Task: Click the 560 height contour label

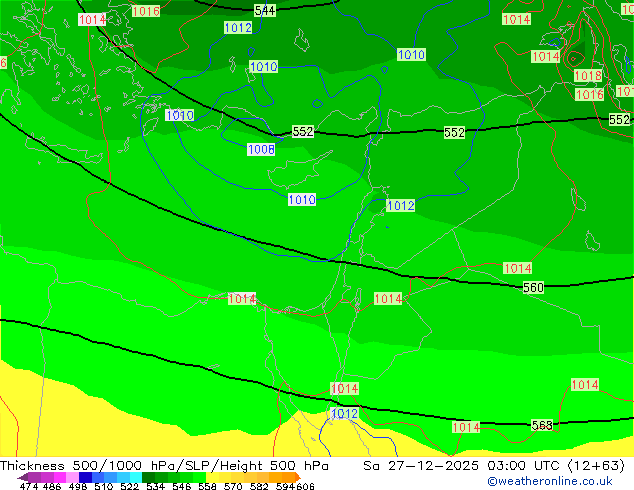Action: (x=533, y=287)
